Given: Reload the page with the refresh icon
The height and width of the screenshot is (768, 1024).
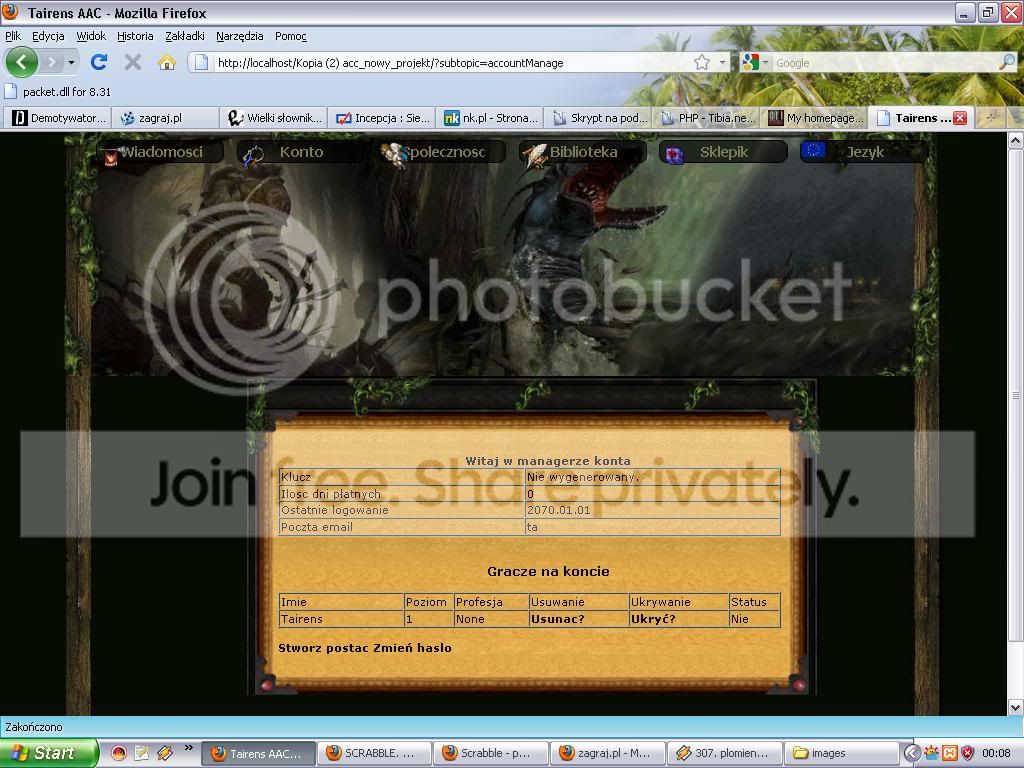Looking at the screenshot, I should pyautogui.click(x=99, y=62).
